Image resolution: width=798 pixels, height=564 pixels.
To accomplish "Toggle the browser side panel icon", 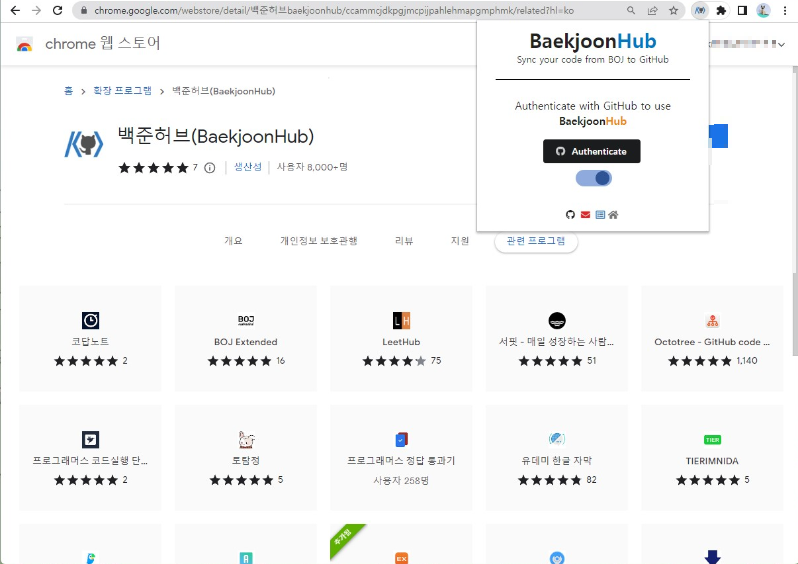I will 742,10.
